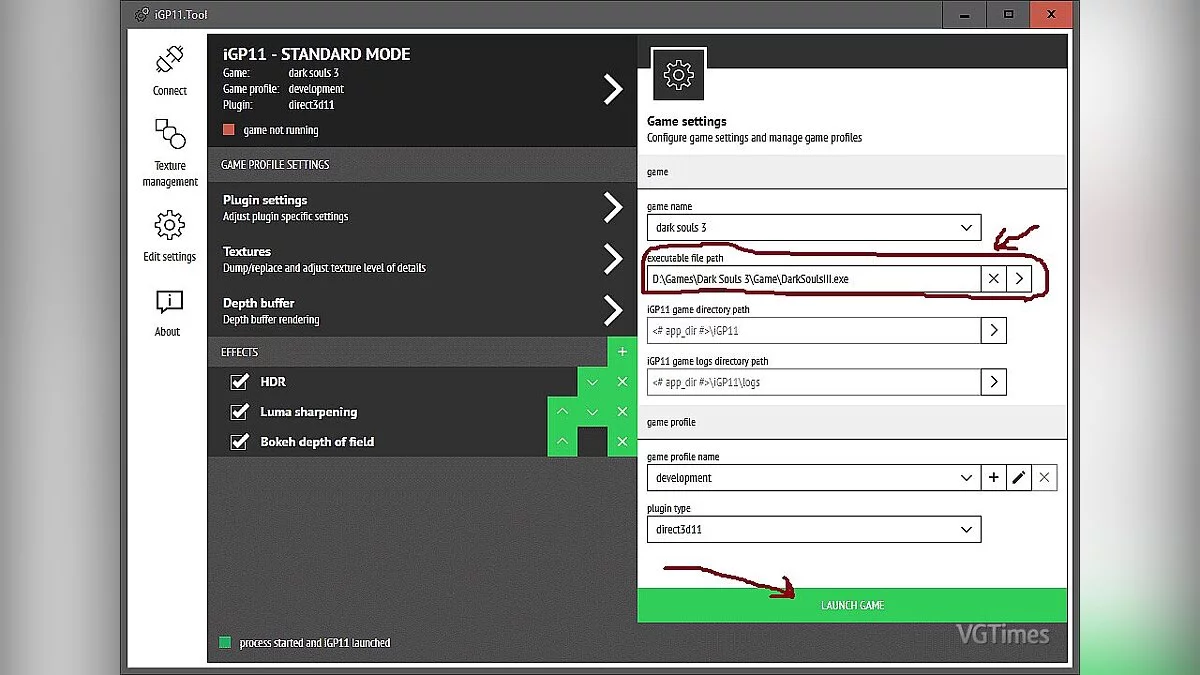
Task: Open the game profile name dropdown
Action: click(x=814, y=478)
